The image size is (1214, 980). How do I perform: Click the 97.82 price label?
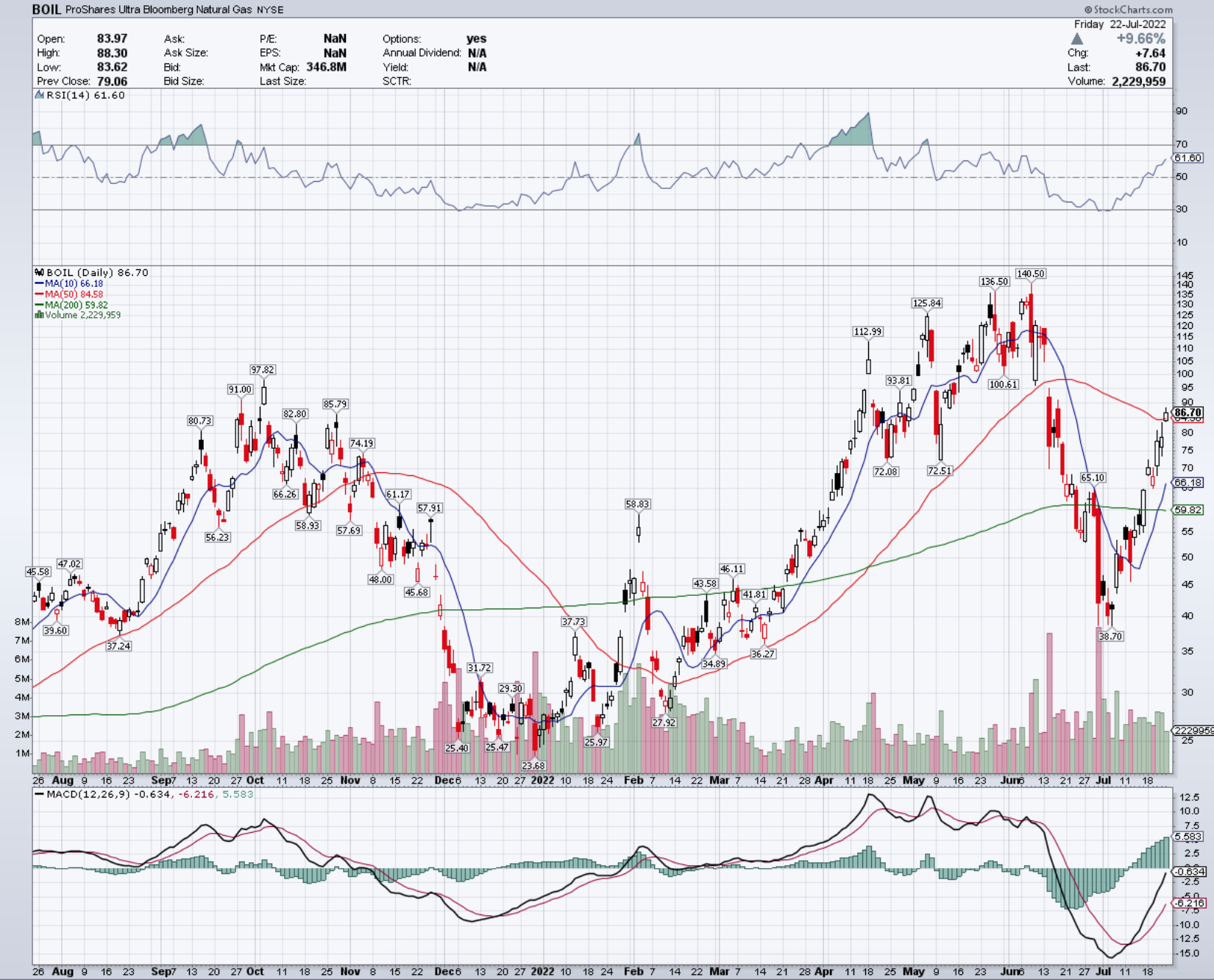tap(262, 370)
